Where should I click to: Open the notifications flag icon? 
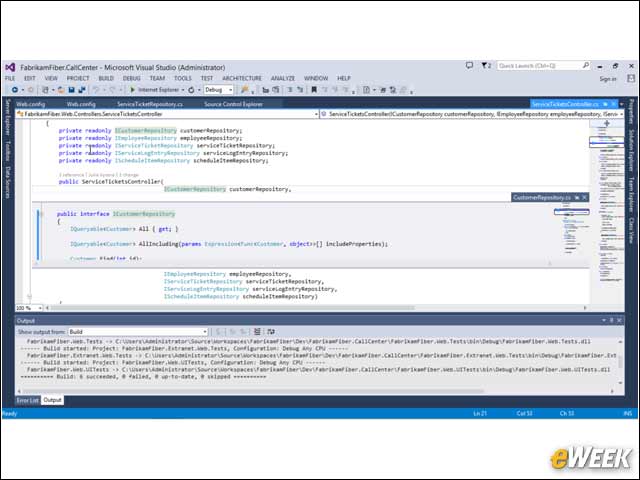click(x=486, y=65)
